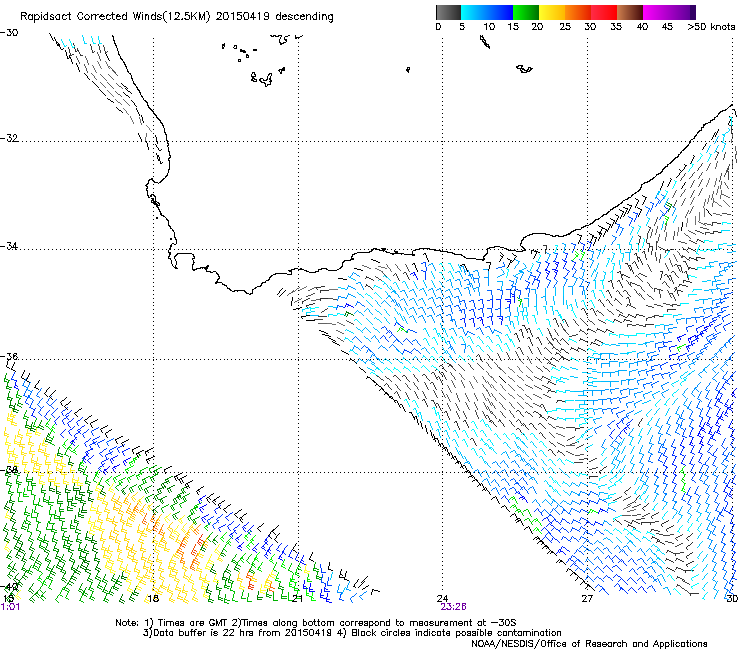Screen dimensions: 740x650
Task: Click the '40' tick on the knots legend
Action: click(x=642, y=27)
